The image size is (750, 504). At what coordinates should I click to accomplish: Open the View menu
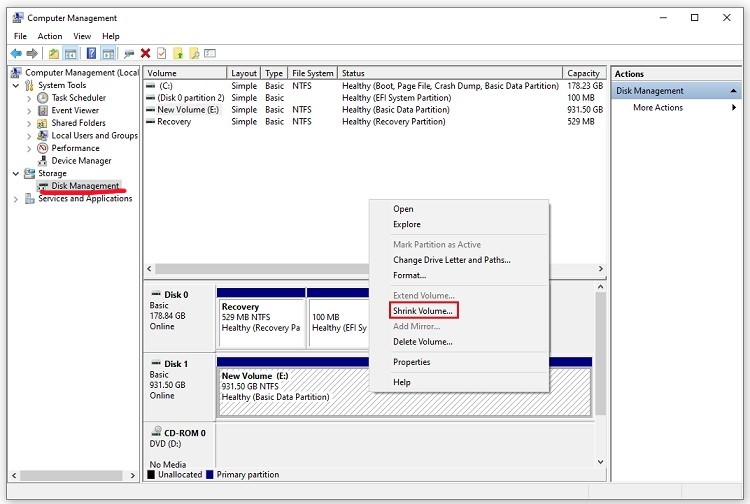click(x=82, y=36)
